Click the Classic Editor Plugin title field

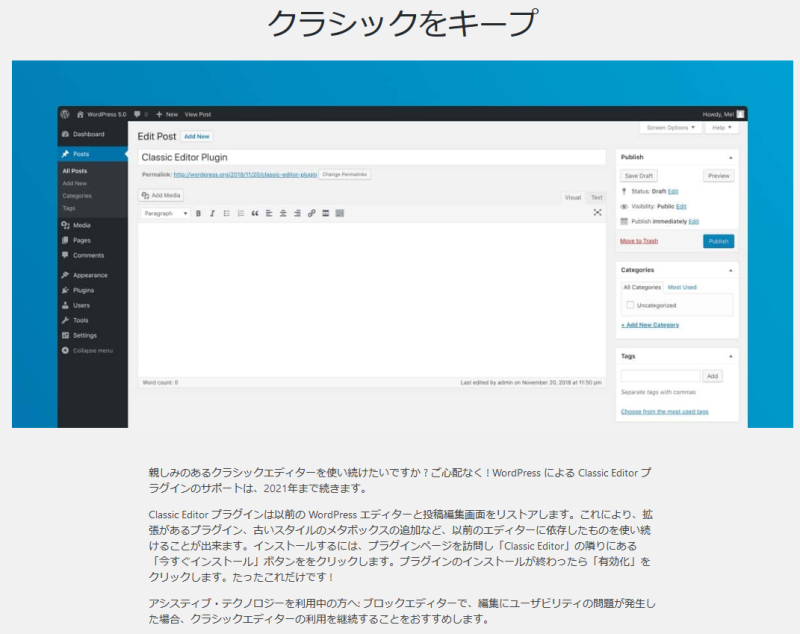(372, 157)
